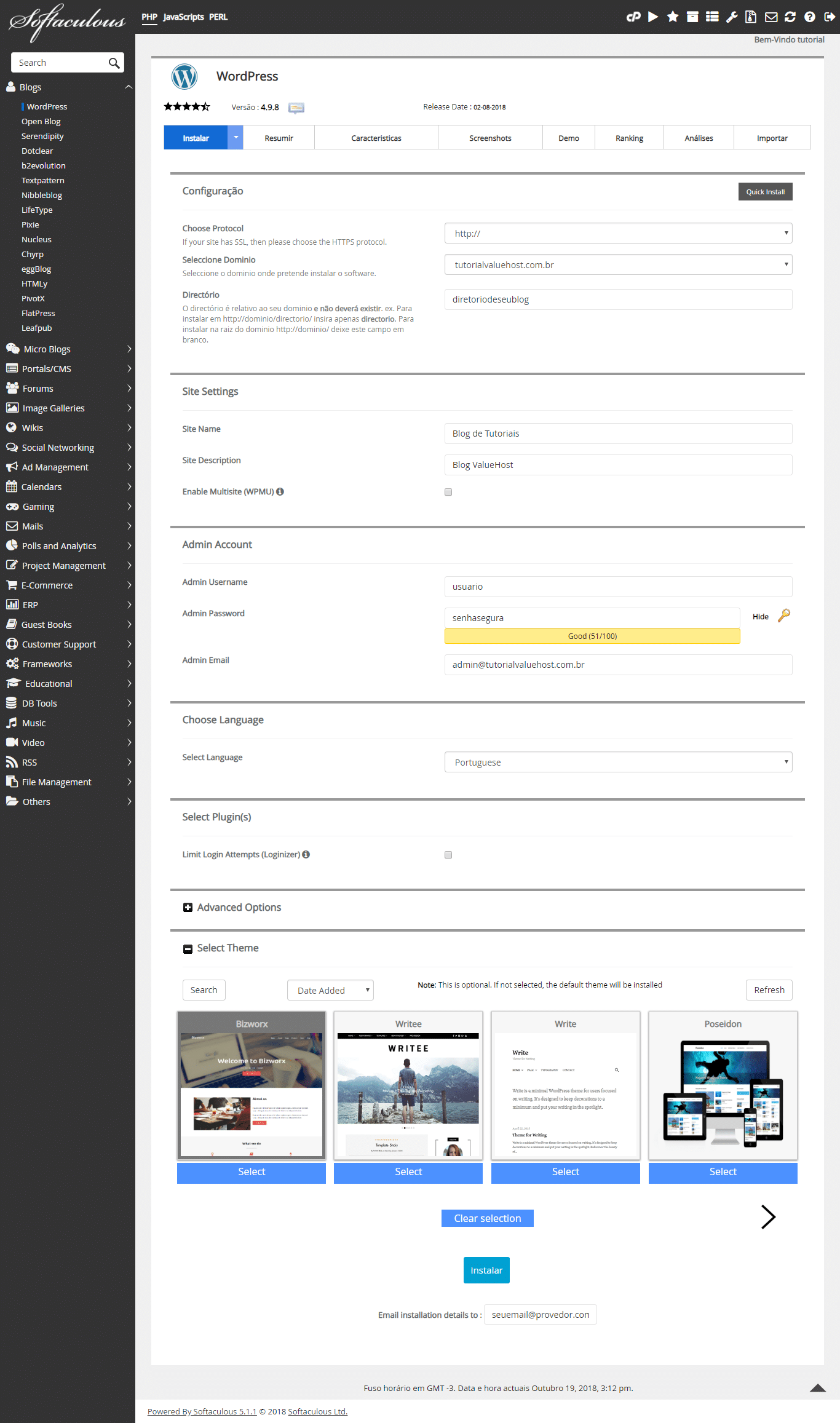840x1423 pixels.
Task: Switch to the Ranking tab
Action: (629, 138)
